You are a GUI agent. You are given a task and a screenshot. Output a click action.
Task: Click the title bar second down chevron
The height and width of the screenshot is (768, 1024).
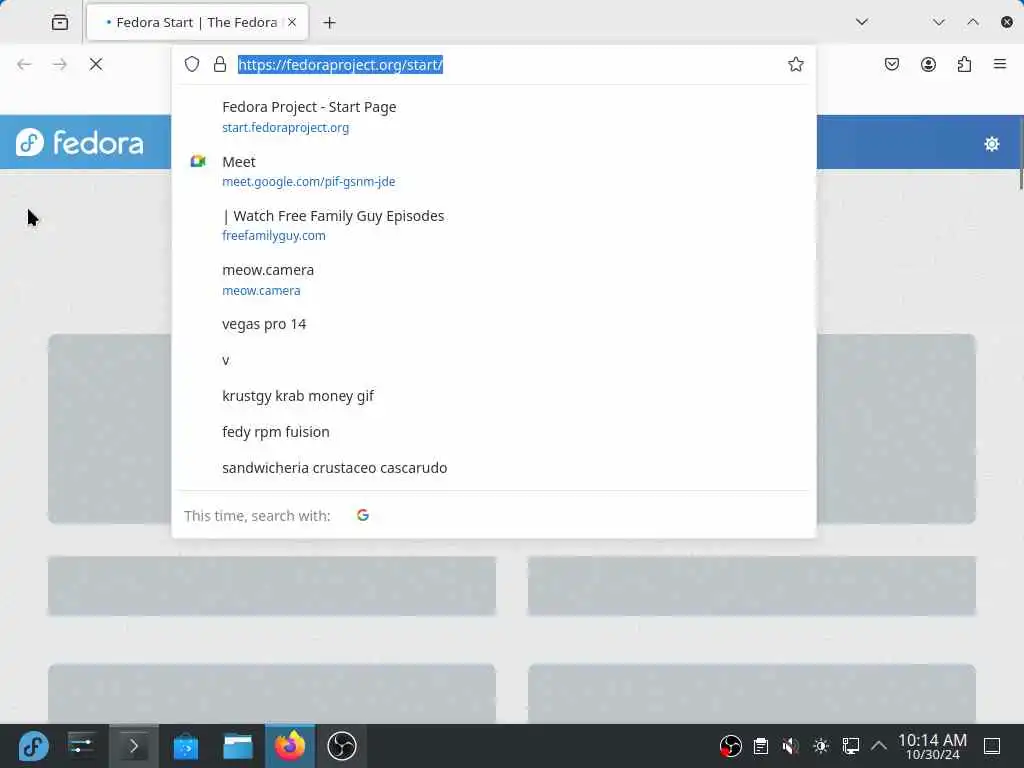click(939, 22)
